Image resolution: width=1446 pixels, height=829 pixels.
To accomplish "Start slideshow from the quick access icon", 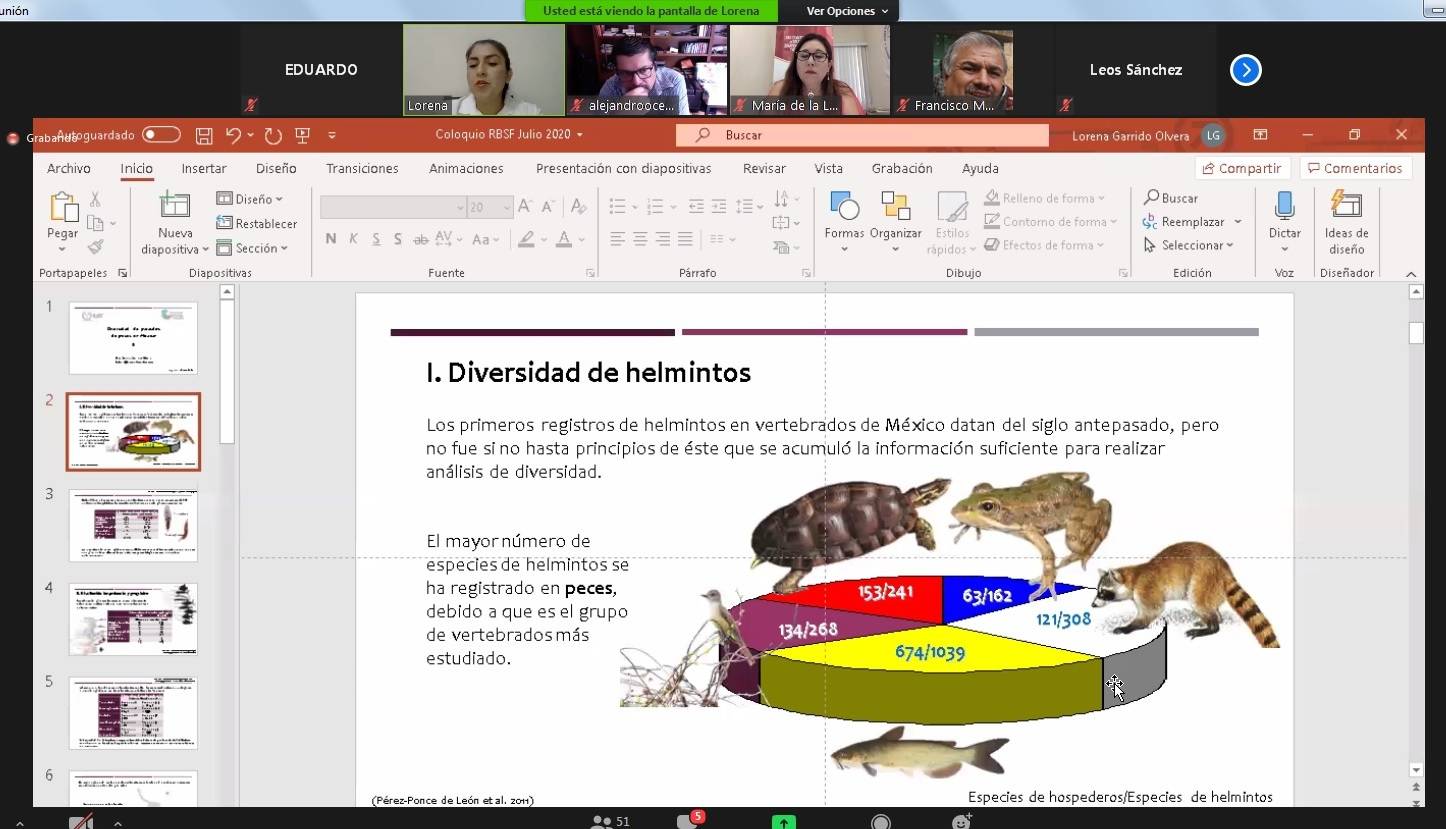I will pos(302,135).
